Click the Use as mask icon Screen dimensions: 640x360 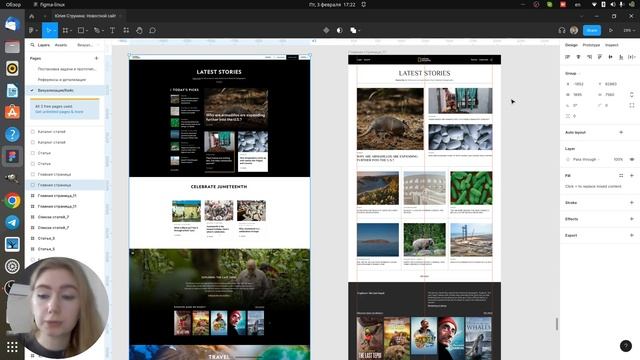pos(339,30)
